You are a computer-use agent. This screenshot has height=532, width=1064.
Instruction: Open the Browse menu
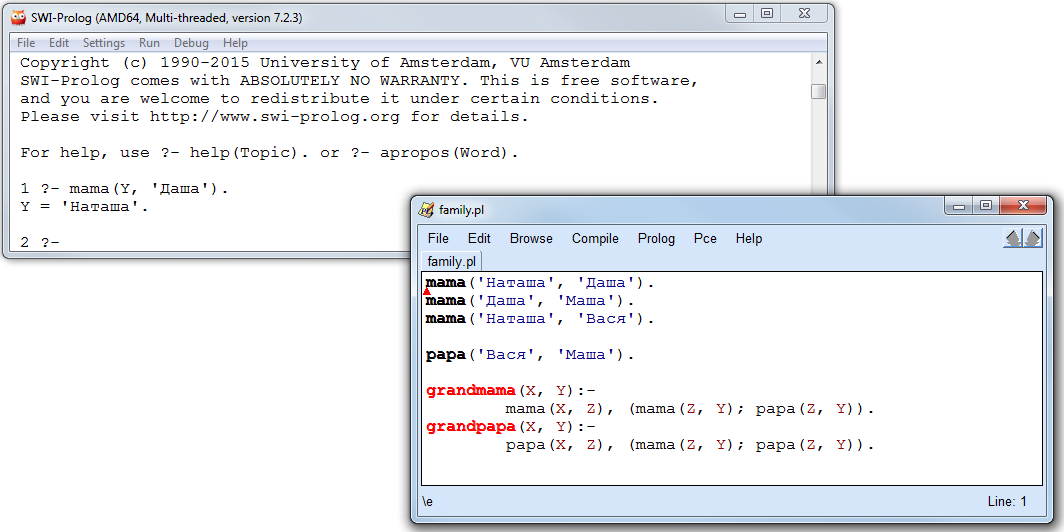[531, 239]
